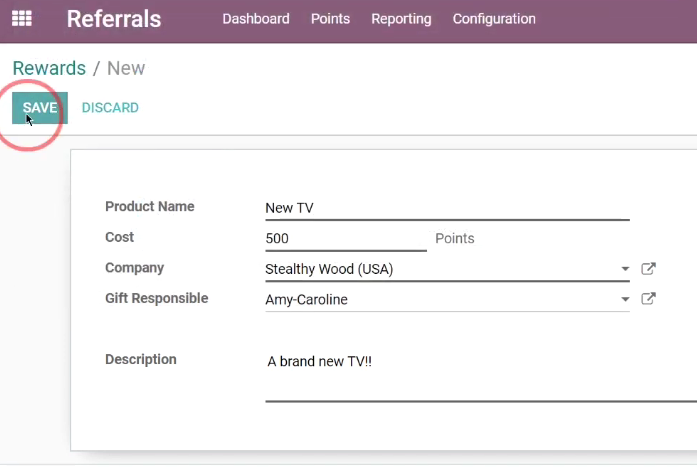Click the Points unit label

pos(455,239)
